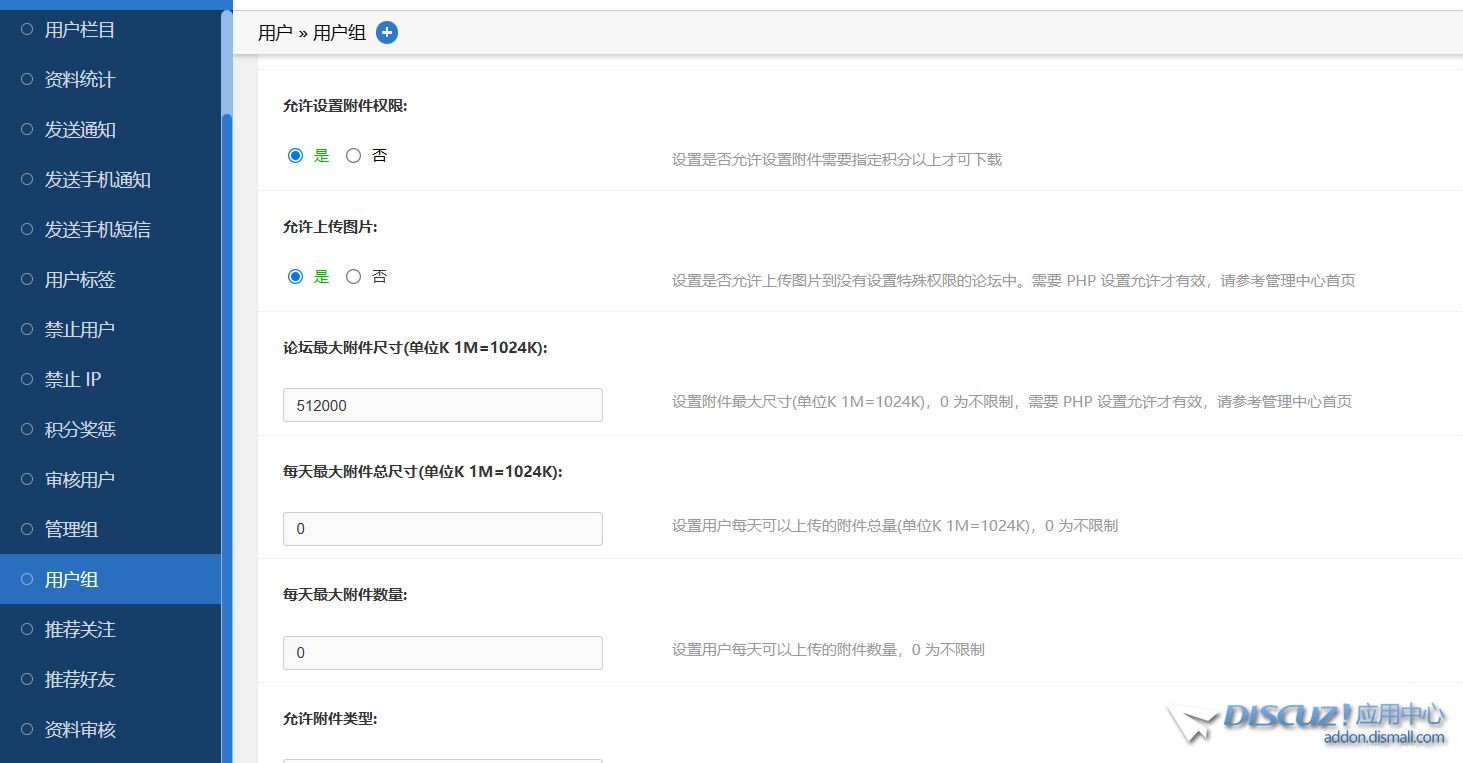This screenshot has width=1463, height=763.
Task: Open 资料统计 in the sidebar
Action: (x=80, y=80)
